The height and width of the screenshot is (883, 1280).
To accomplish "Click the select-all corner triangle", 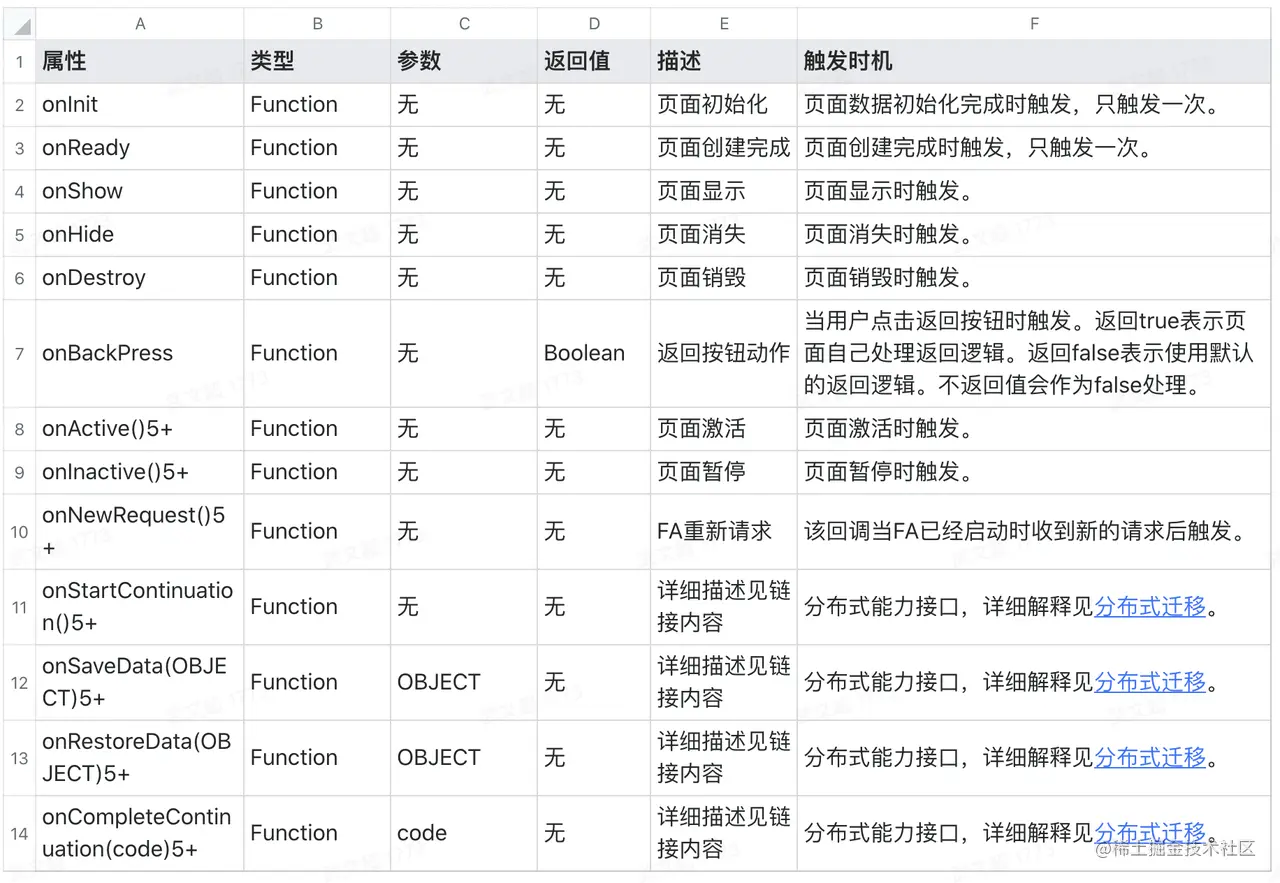I will coord(20,25).
